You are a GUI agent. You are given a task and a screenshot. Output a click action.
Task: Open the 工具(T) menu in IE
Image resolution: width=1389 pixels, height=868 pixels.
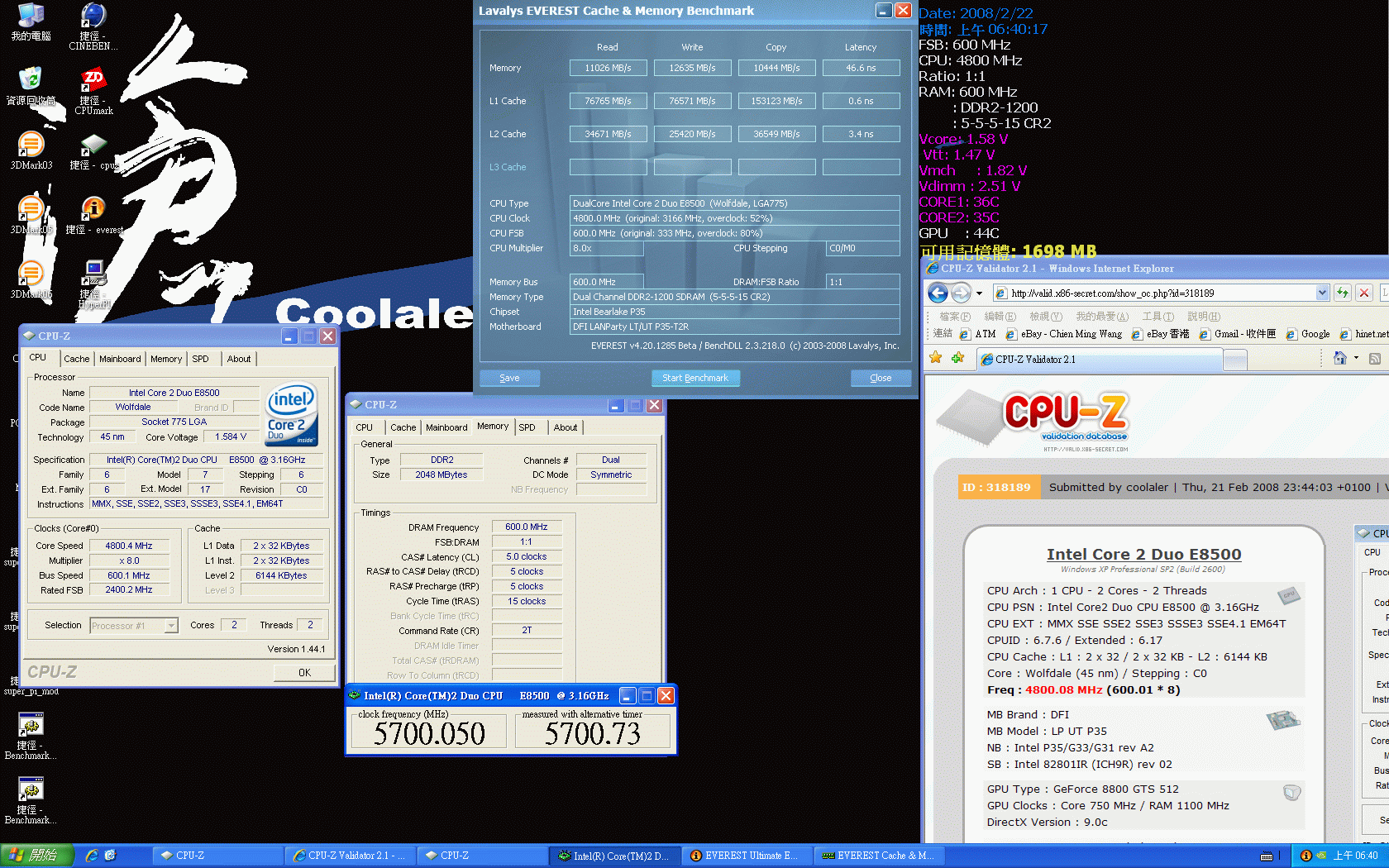pyautogui.click(x=1158, y=317)
